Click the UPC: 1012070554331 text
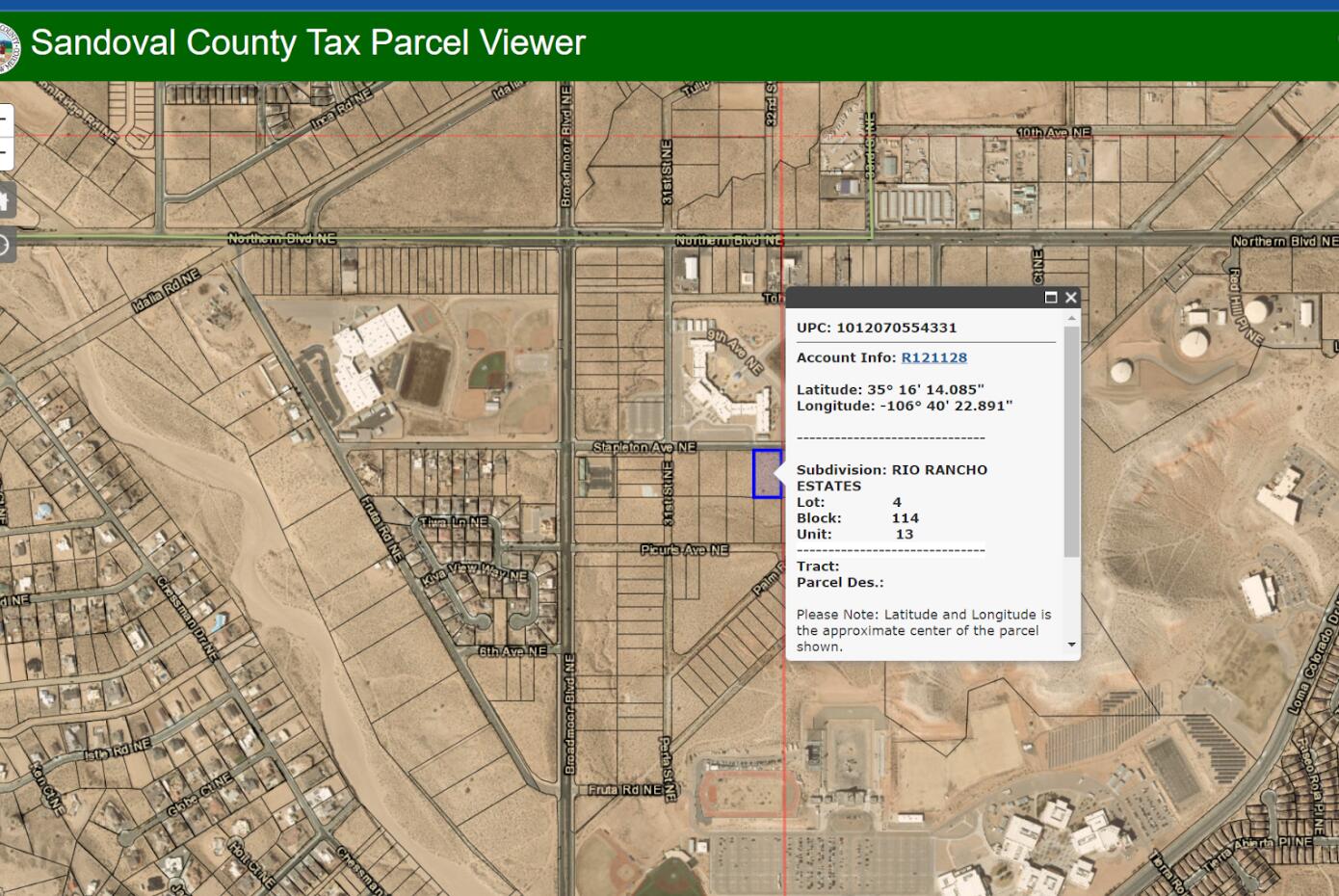The height and width of the screenshot is (896, 1339). [x=877, y=328]
